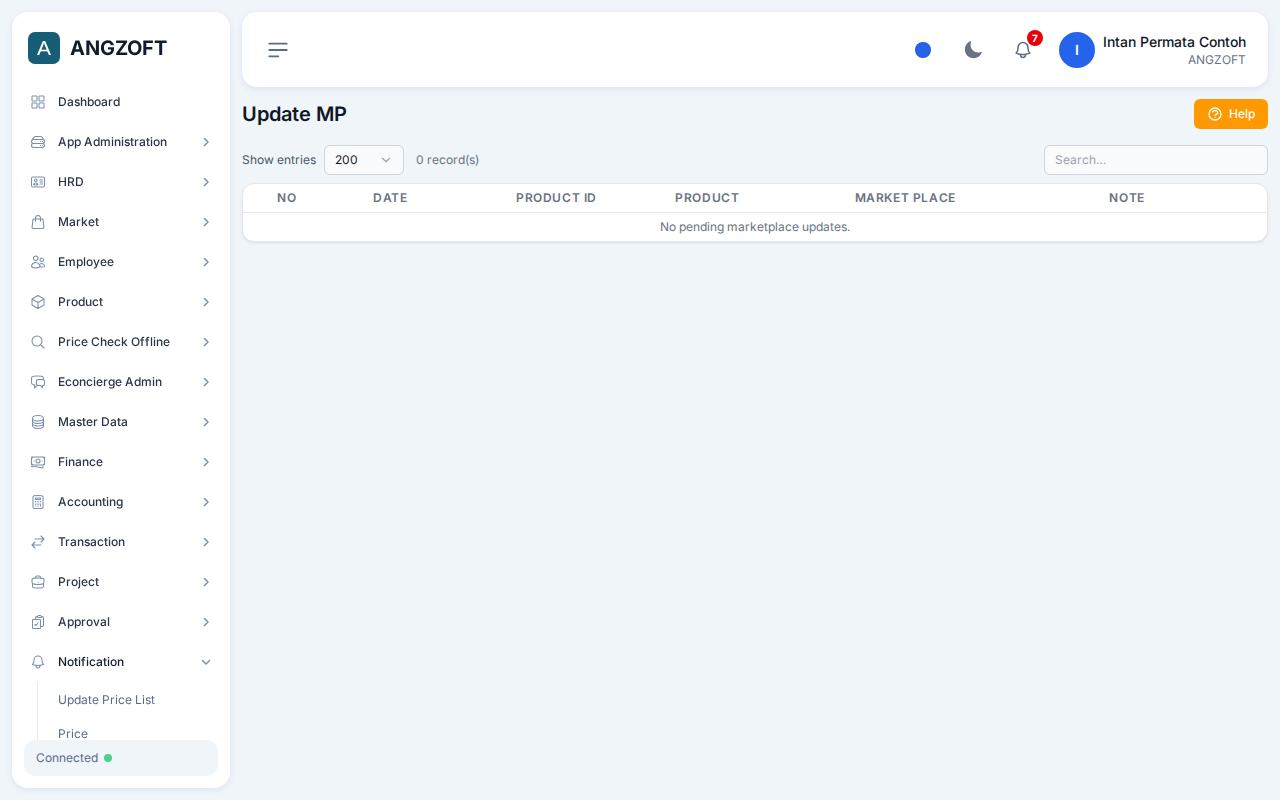Click the Accounting calculator icon
Viewport: 1280px width, 800px height.
tap(38, 502)
